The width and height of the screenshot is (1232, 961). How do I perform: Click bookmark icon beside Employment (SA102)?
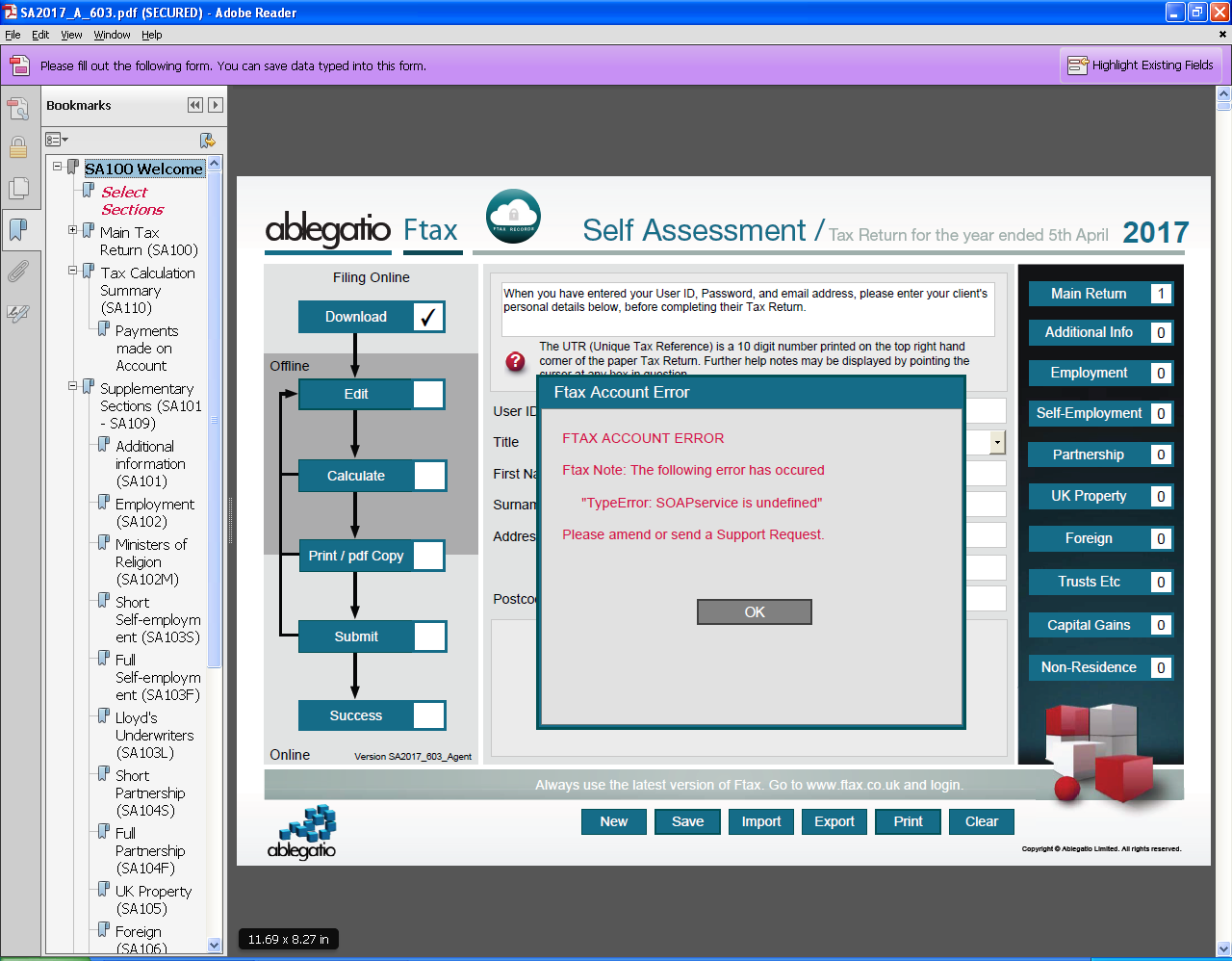tap(104, 503)
